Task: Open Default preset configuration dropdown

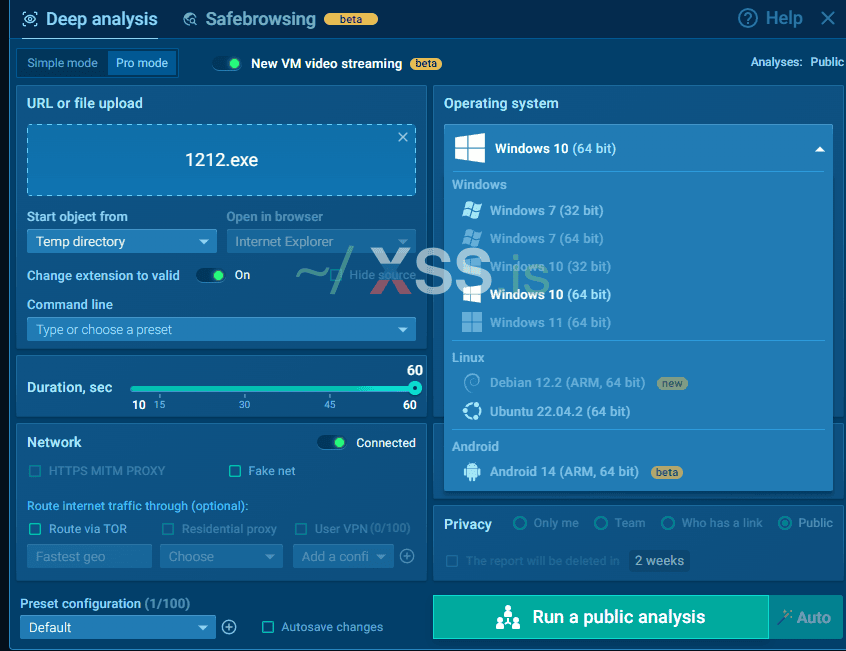Action: click(118, 627)
